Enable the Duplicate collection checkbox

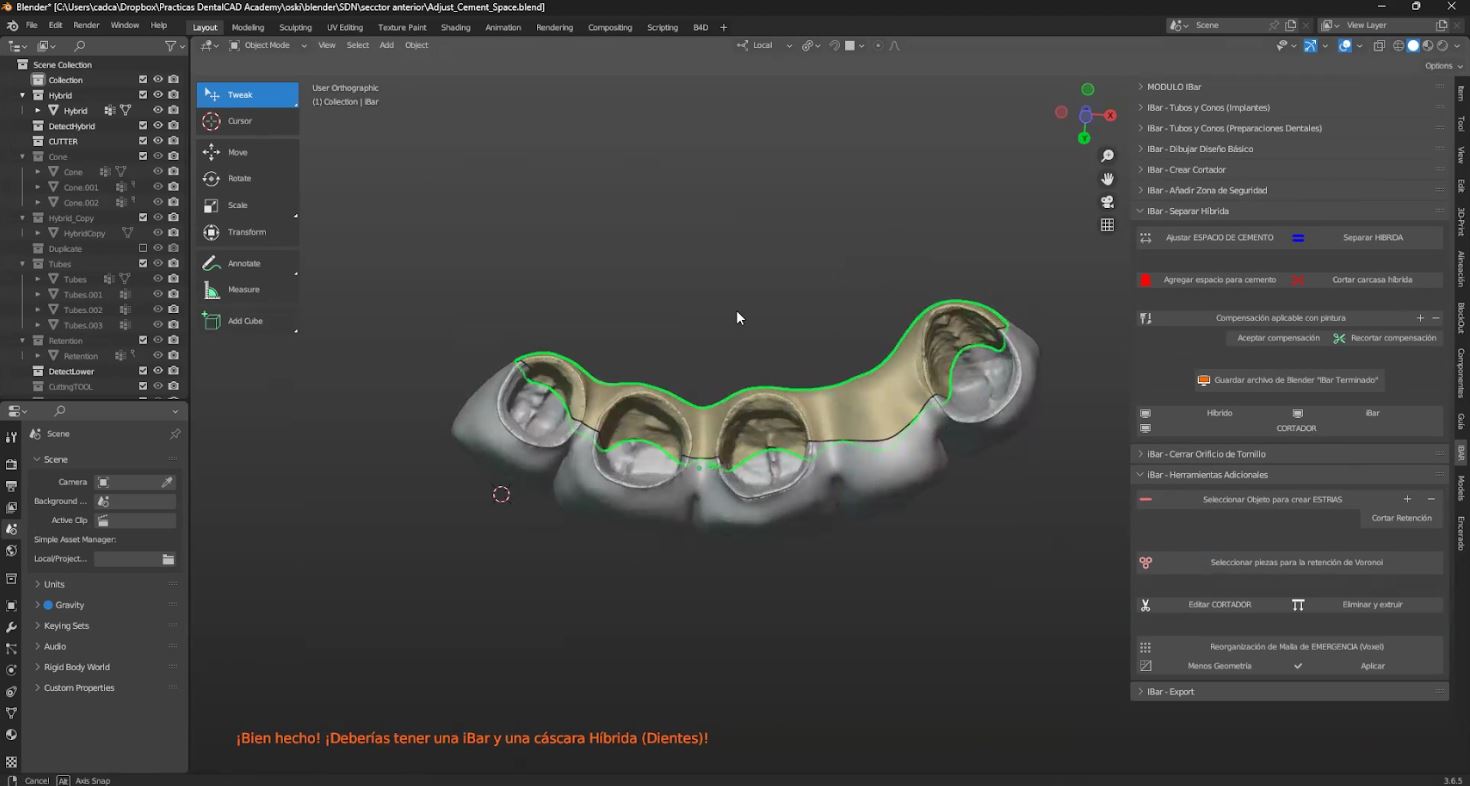[x=143, y=249]
